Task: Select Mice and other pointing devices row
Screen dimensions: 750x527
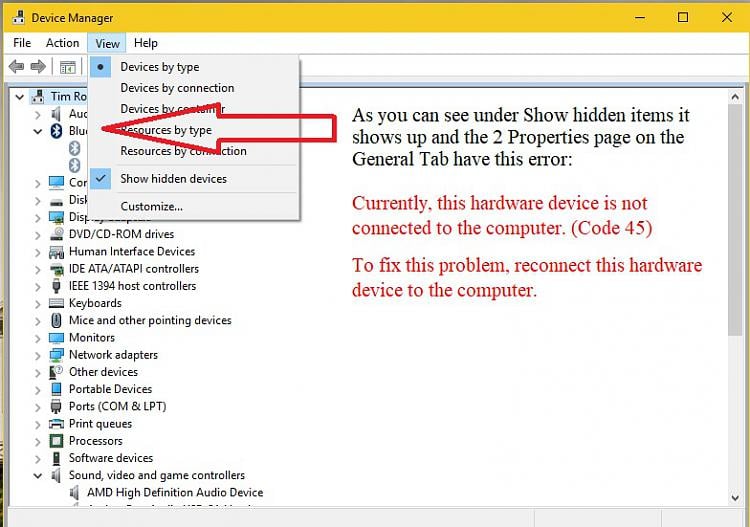Action: (150, 320)
